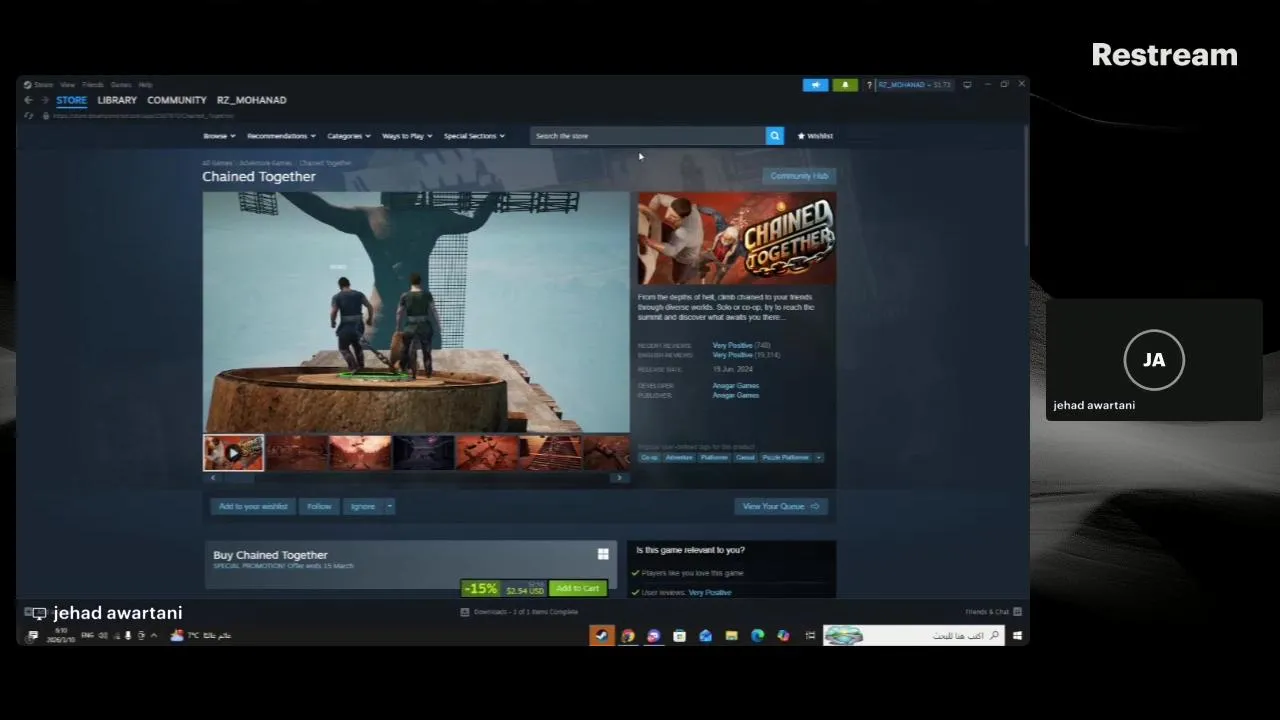
Task: Open the Microsoft Store taskbar icon
Action: [679, 636]
